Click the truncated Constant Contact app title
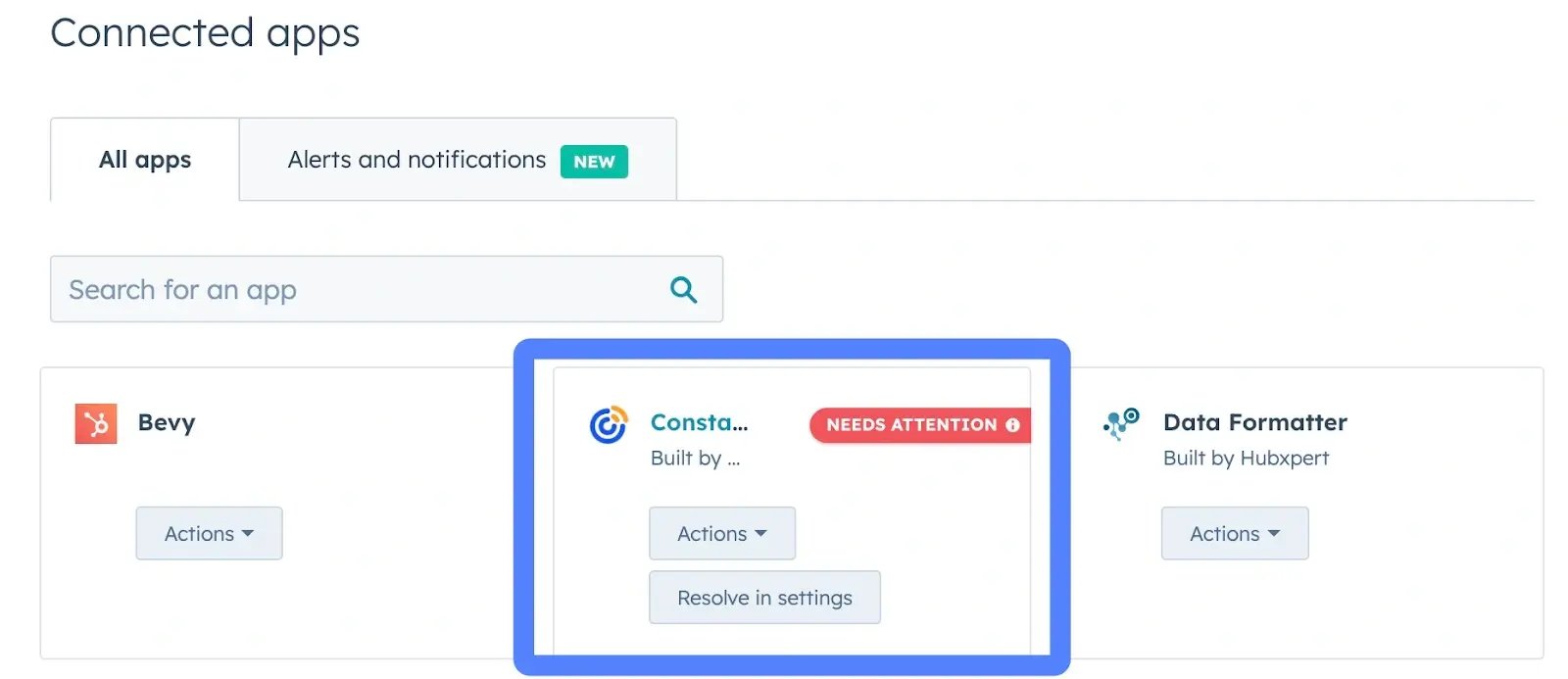The width and height of the screenshot is (1568, 679). click(x=699, y=422)
